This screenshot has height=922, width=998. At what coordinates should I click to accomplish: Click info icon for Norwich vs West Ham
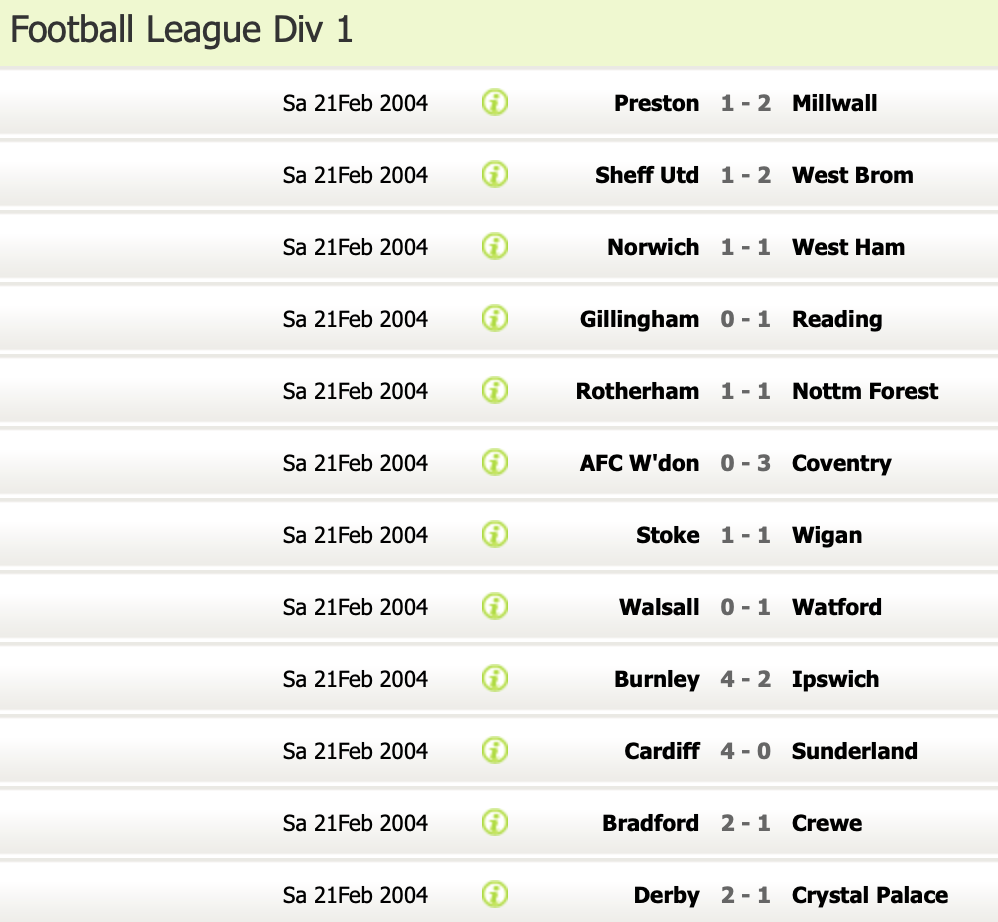point(495,246)
